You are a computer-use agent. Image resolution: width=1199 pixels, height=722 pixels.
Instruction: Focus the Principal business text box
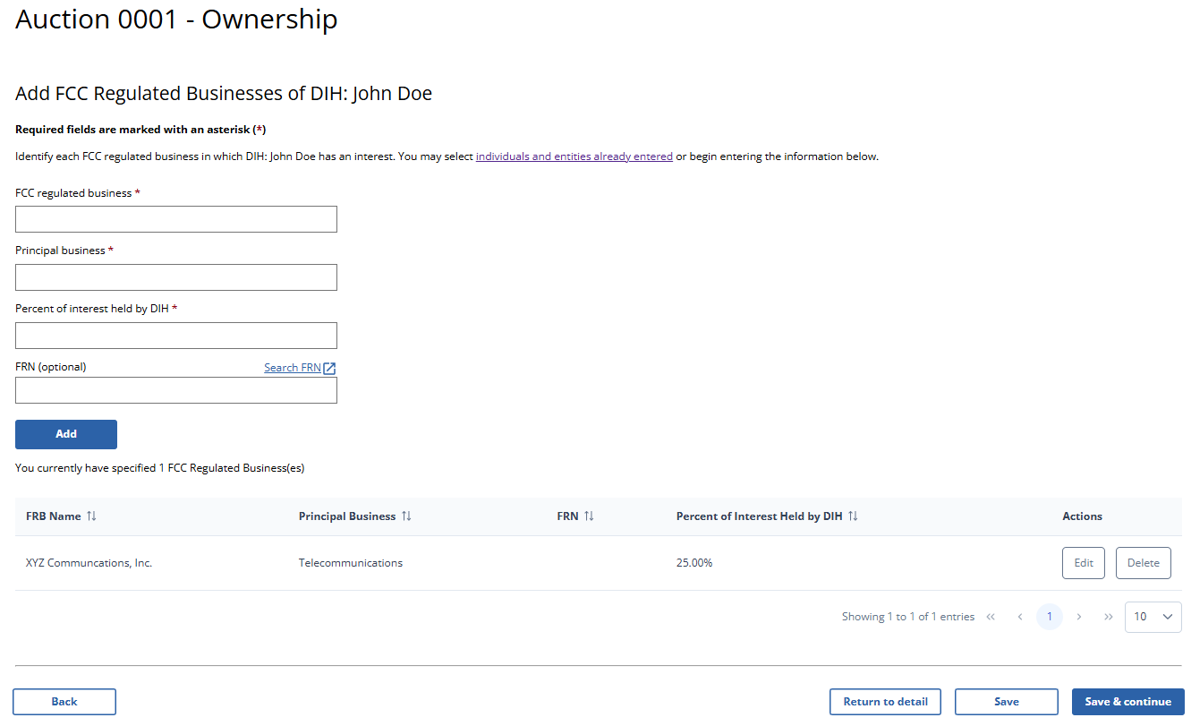(176, 278)
